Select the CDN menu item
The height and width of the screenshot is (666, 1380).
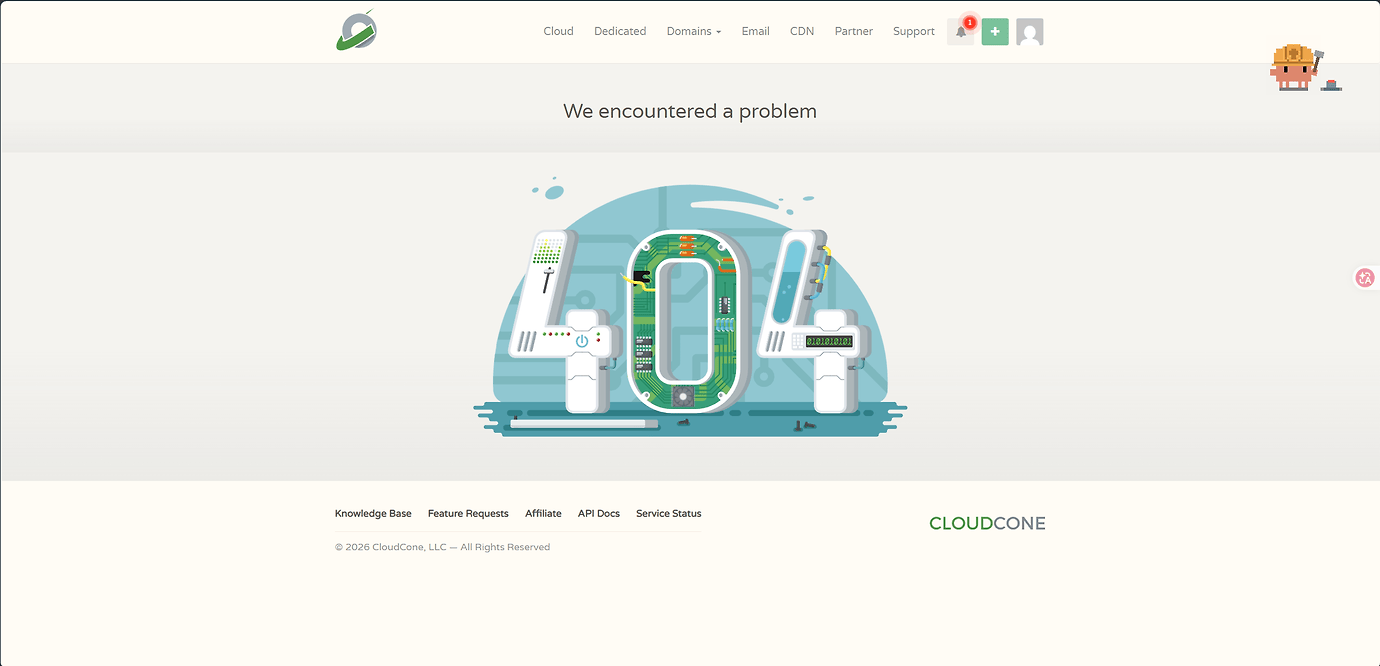pos(802,31)
